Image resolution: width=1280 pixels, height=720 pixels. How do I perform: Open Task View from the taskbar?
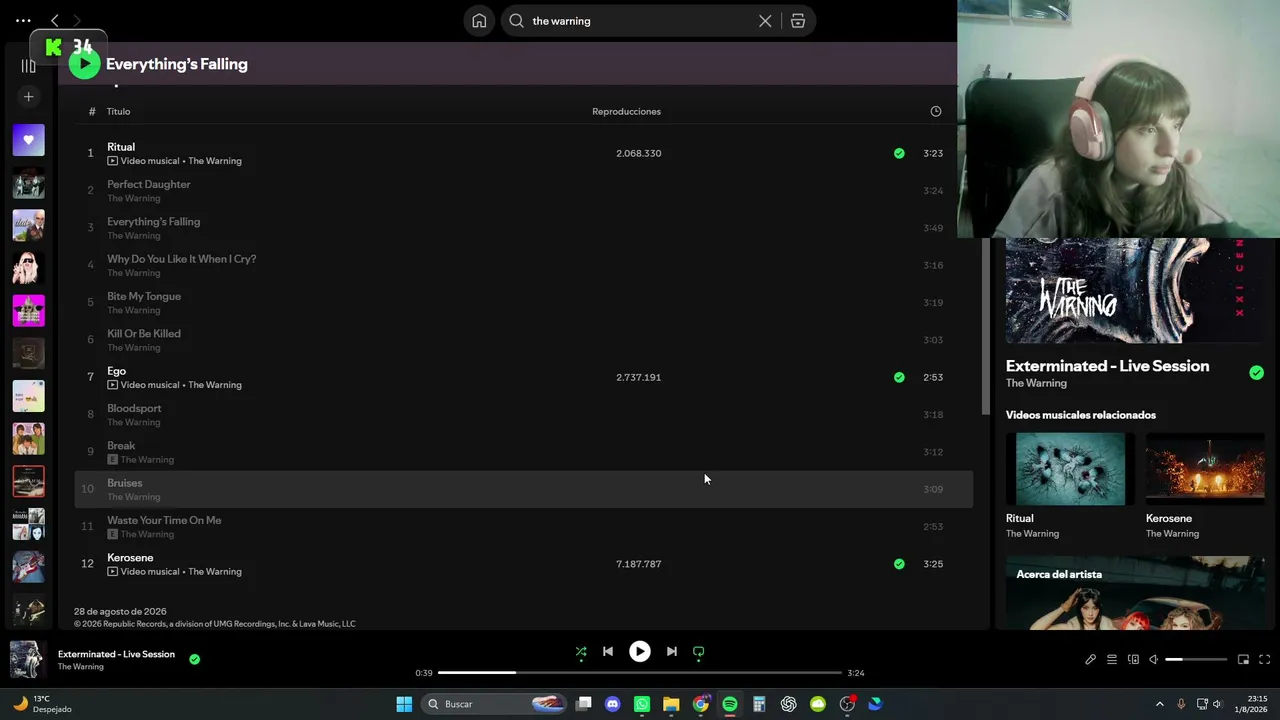pos(584,704)
